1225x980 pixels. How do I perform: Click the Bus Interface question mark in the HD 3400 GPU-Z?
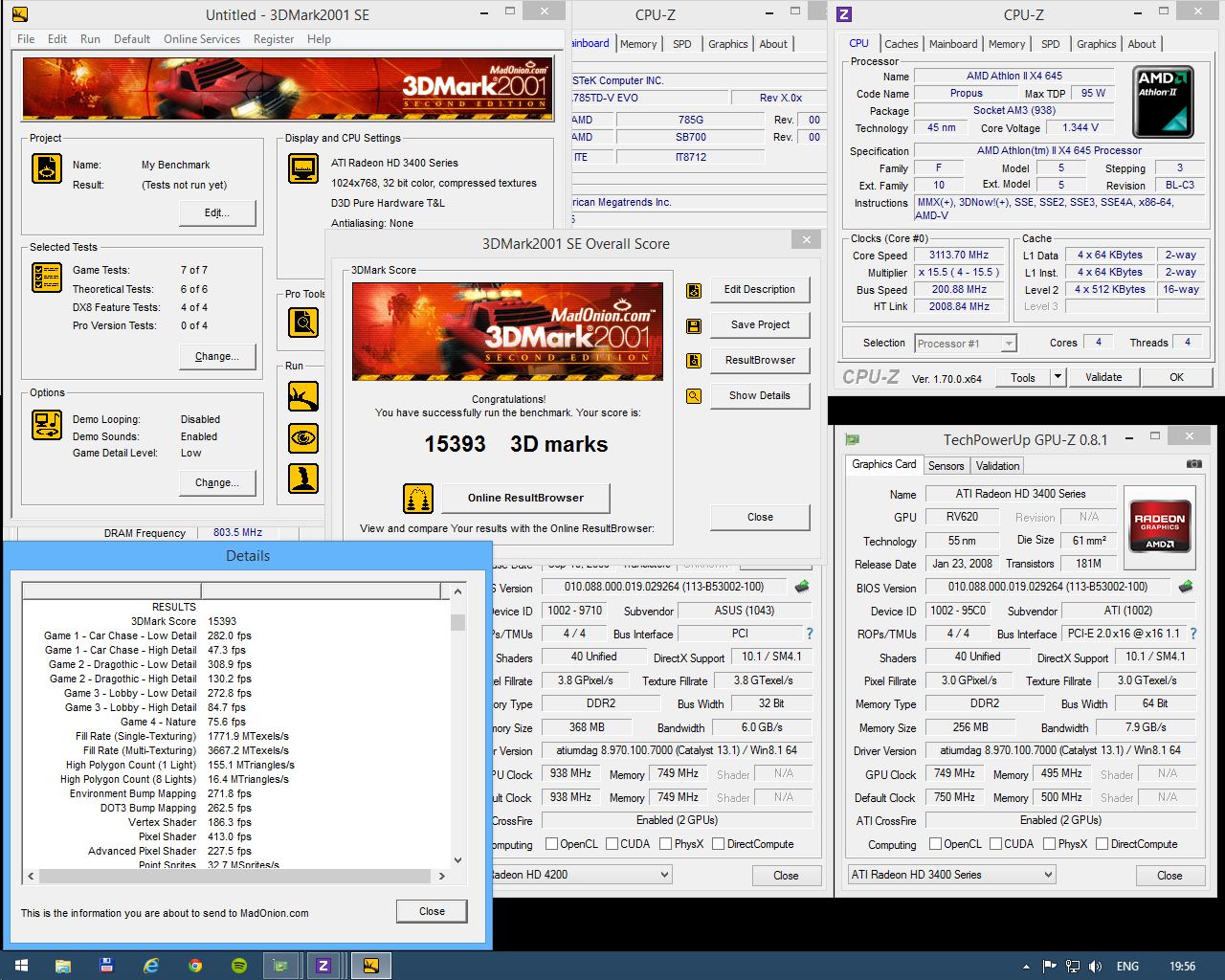(1193, 634)
